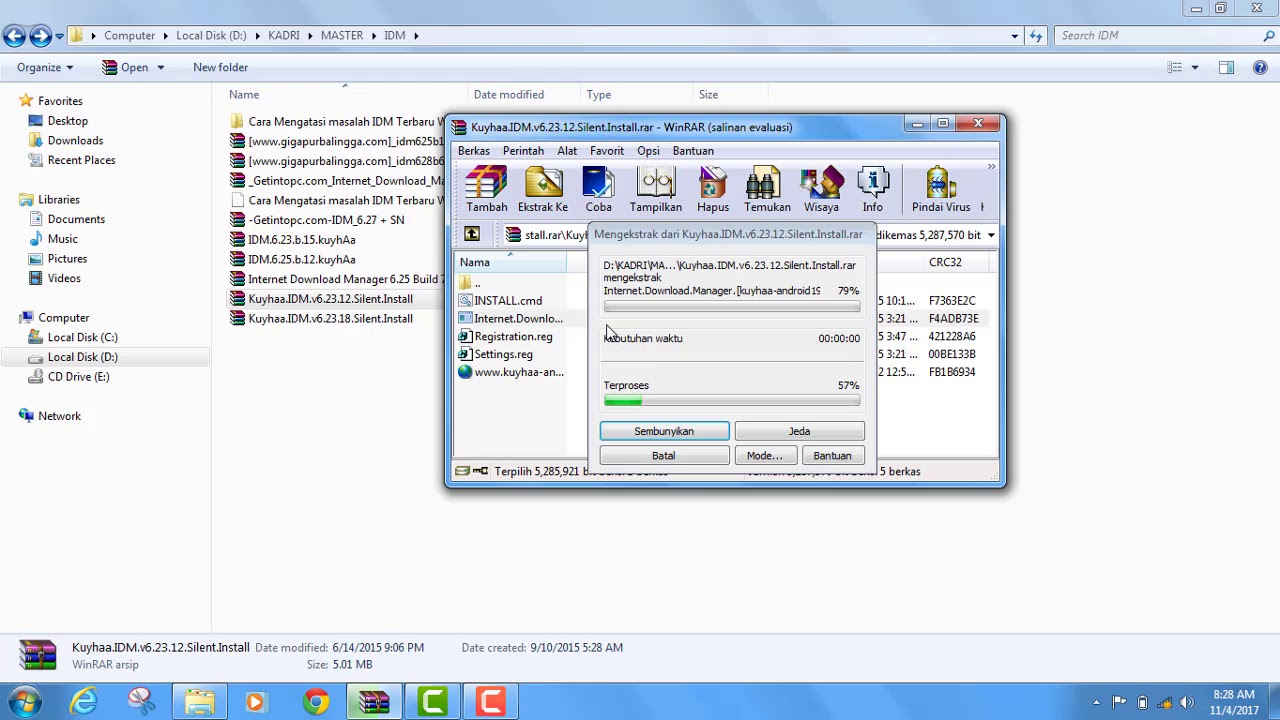Open the File Explorer taskbar icon
Image resolution: width=1280 pixels, height=720 pixels.
pyautogui.click(x=199, y=702)
